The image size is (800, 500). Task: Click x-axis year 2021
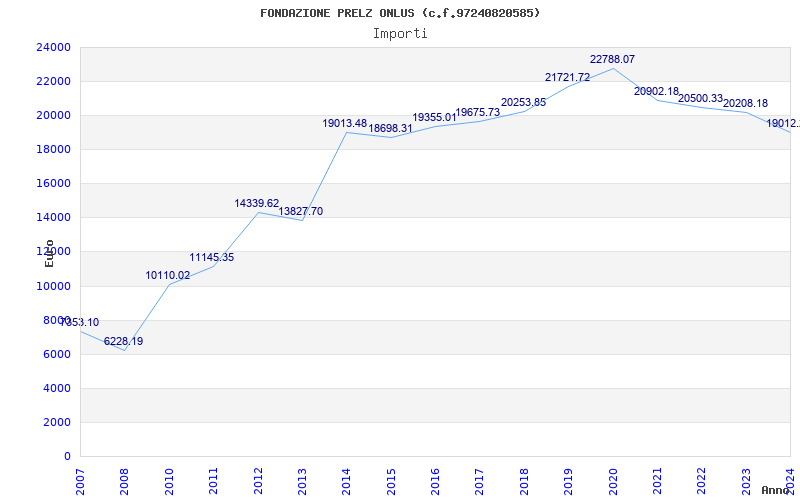pyautogui.click(x=657, y=481)
